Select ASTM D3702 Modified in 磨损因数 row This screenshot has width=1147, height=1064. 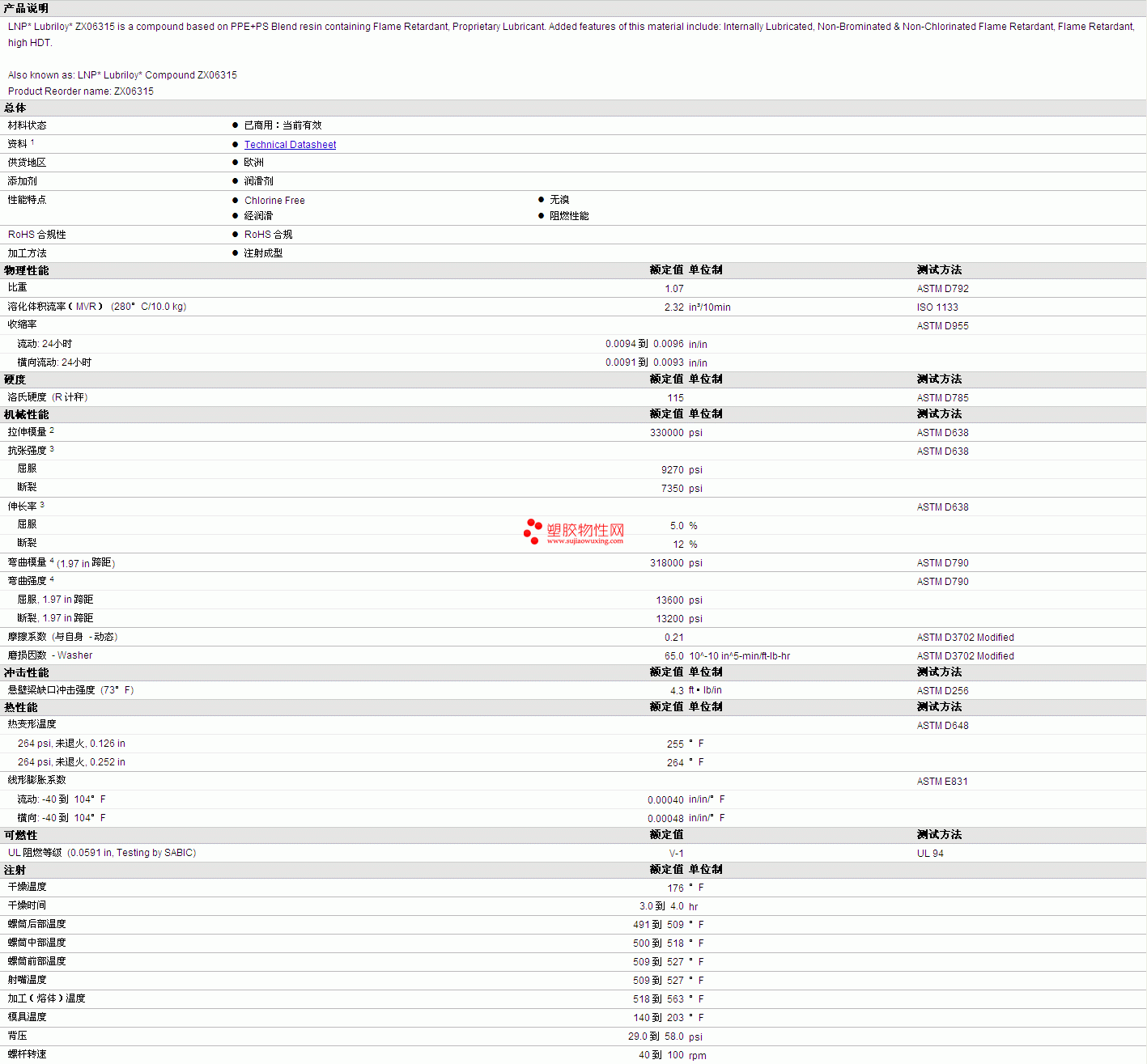(x=966, y=656)
